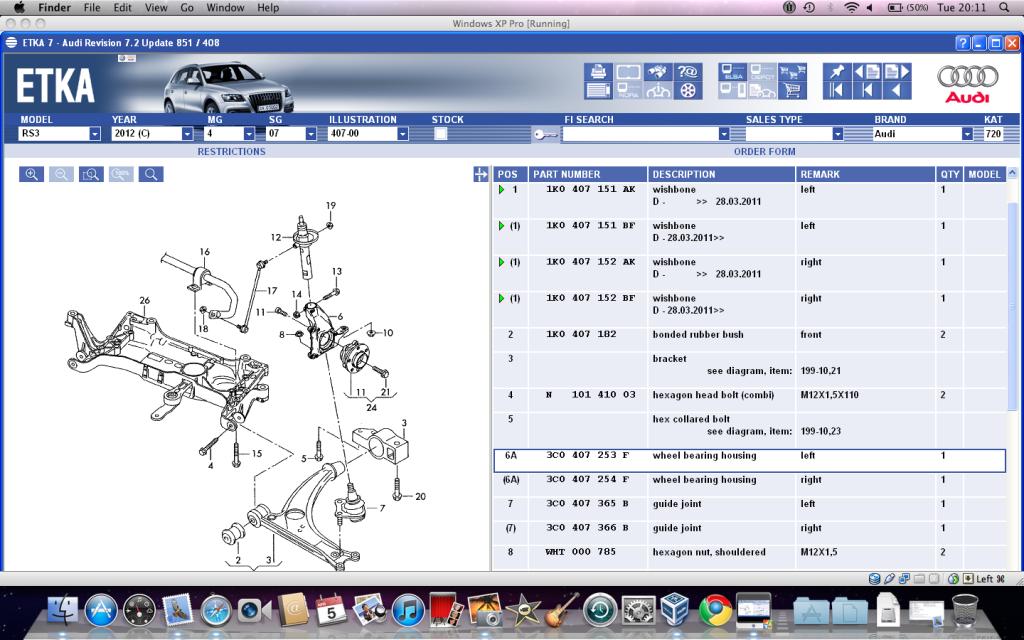Expand the YEAR dropdown set to 2012

click(187, 134)
